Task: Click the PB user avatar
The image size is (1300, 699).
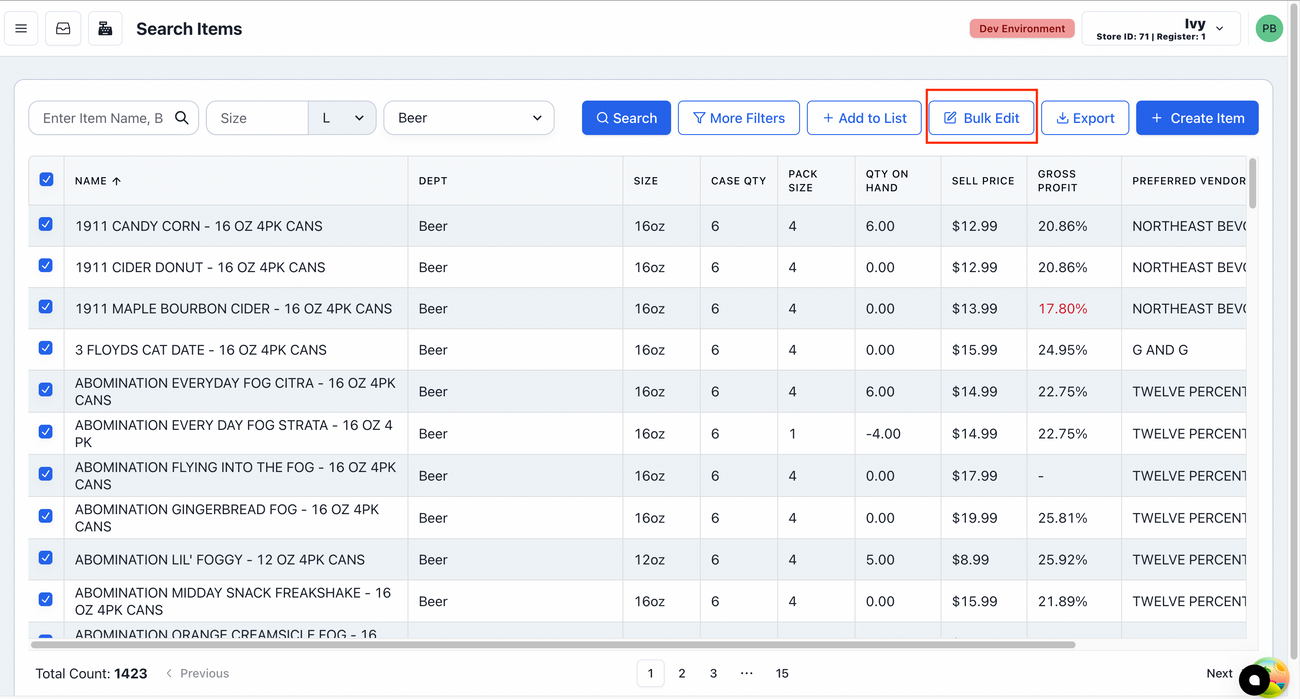Action: tap(1268, 29)
